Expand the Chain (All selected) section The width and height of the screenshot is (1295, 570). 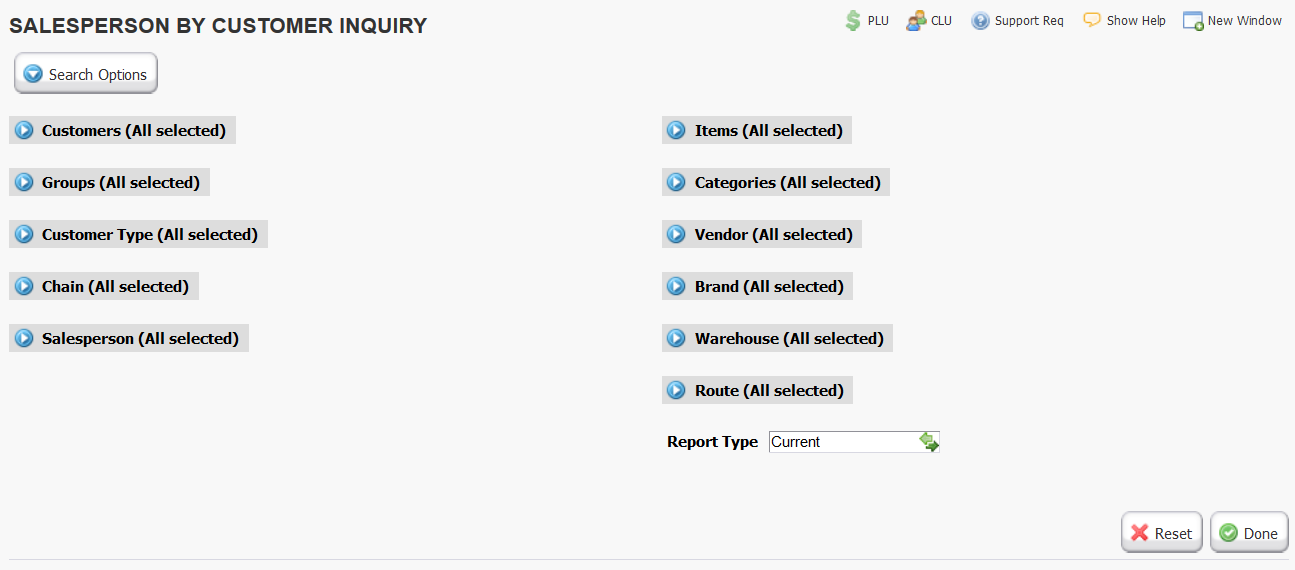[104, 287]
